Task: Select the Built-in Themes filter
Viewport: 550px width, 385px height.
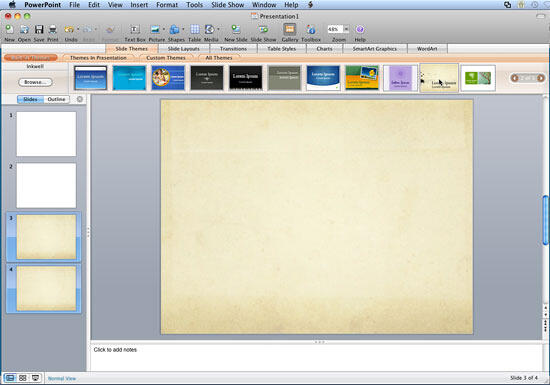Action: 31,58
